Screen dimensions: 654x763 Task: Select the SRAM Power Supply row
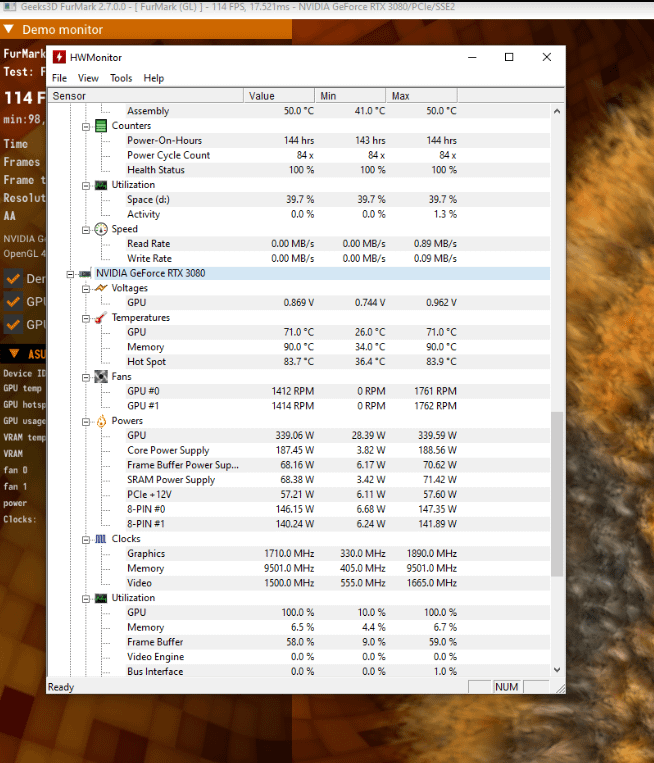337,480
